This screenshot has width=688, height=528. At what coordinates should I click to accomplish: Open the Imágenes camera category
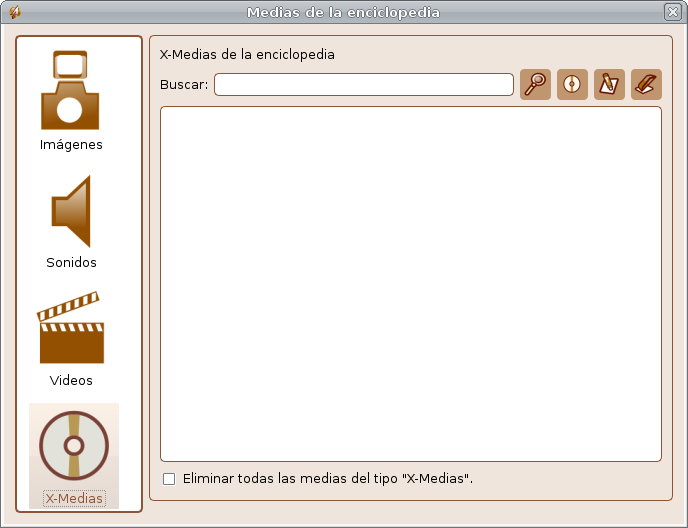point(70,91)
